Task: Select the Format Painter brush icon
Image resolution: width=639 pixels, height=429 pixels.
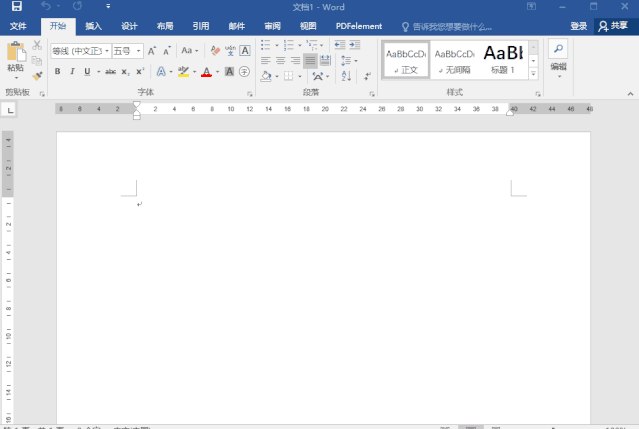Action: (37, 76)
